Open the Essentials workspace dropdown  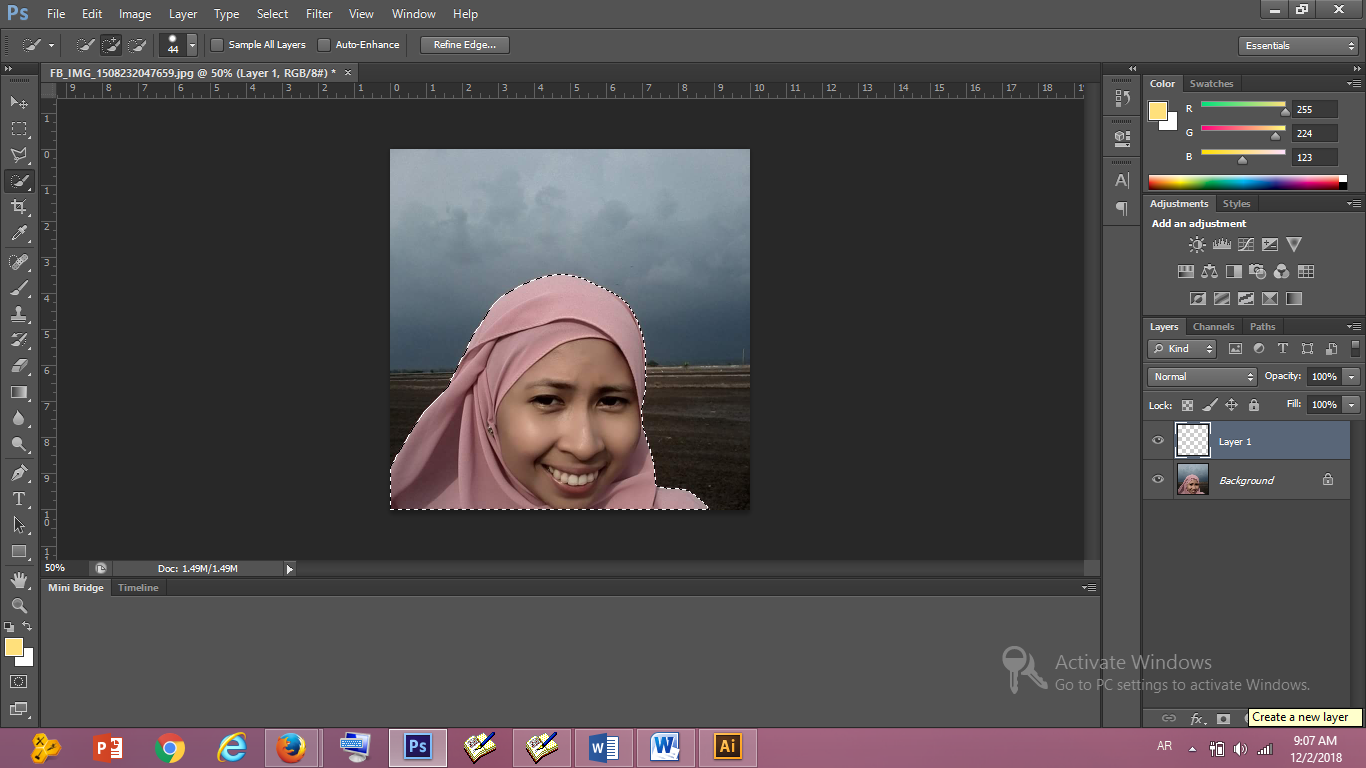(x=1297, y=45)
